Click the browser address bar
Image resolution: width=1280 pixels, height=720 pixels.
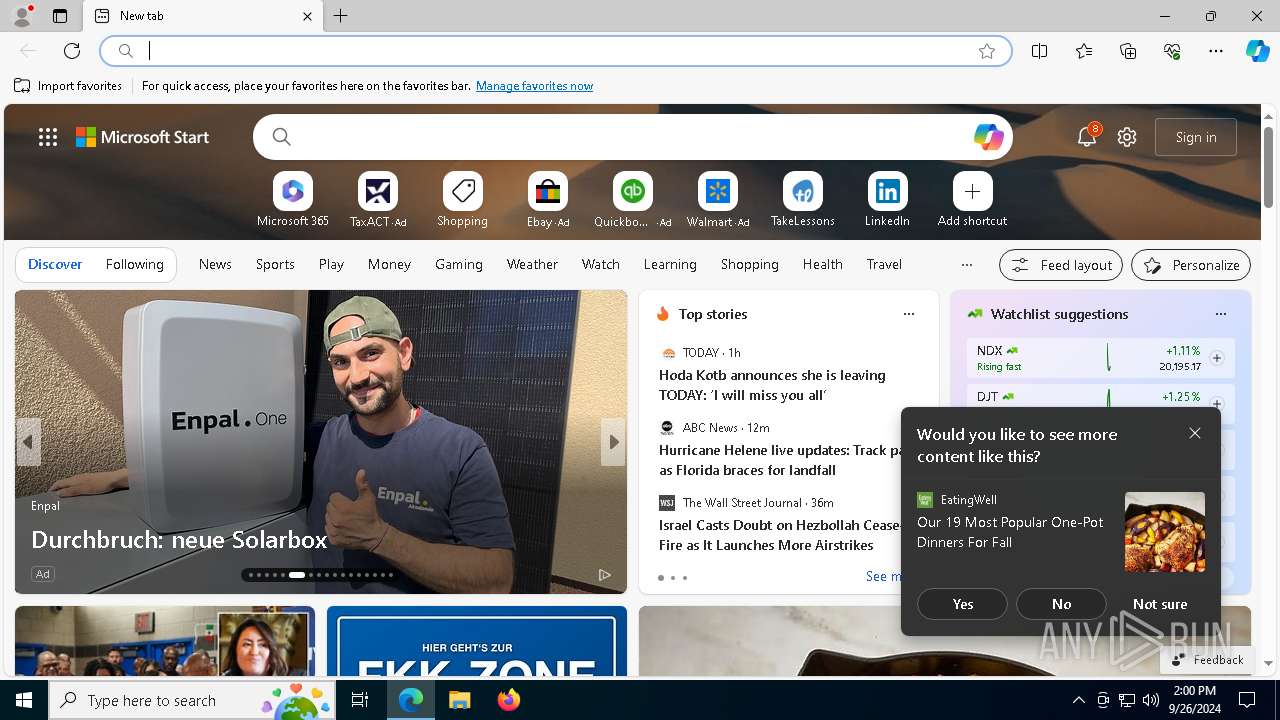555,51
